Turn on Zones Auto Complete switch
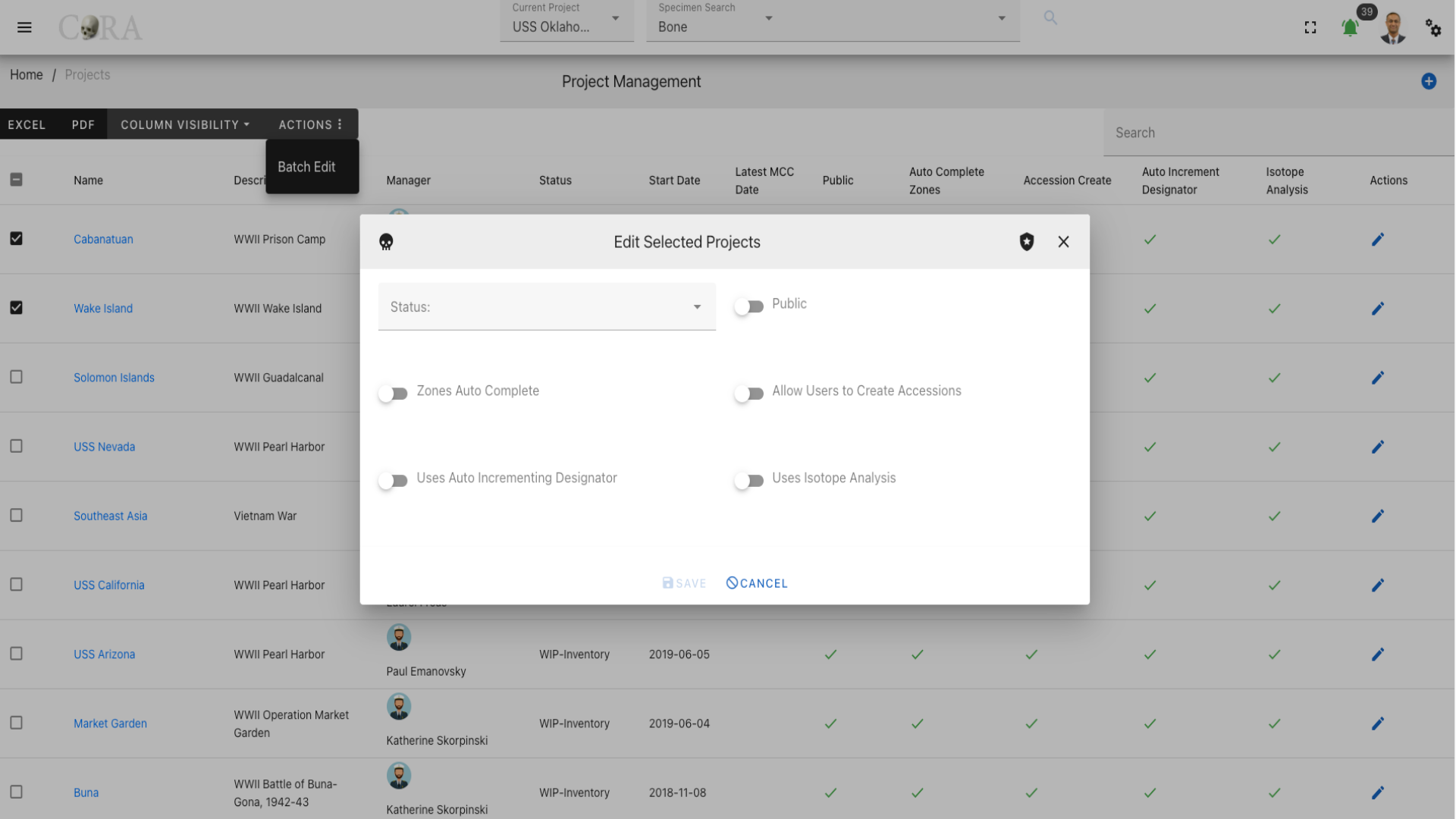Screen dimensions: 1456x819 [x=393, y=394]
